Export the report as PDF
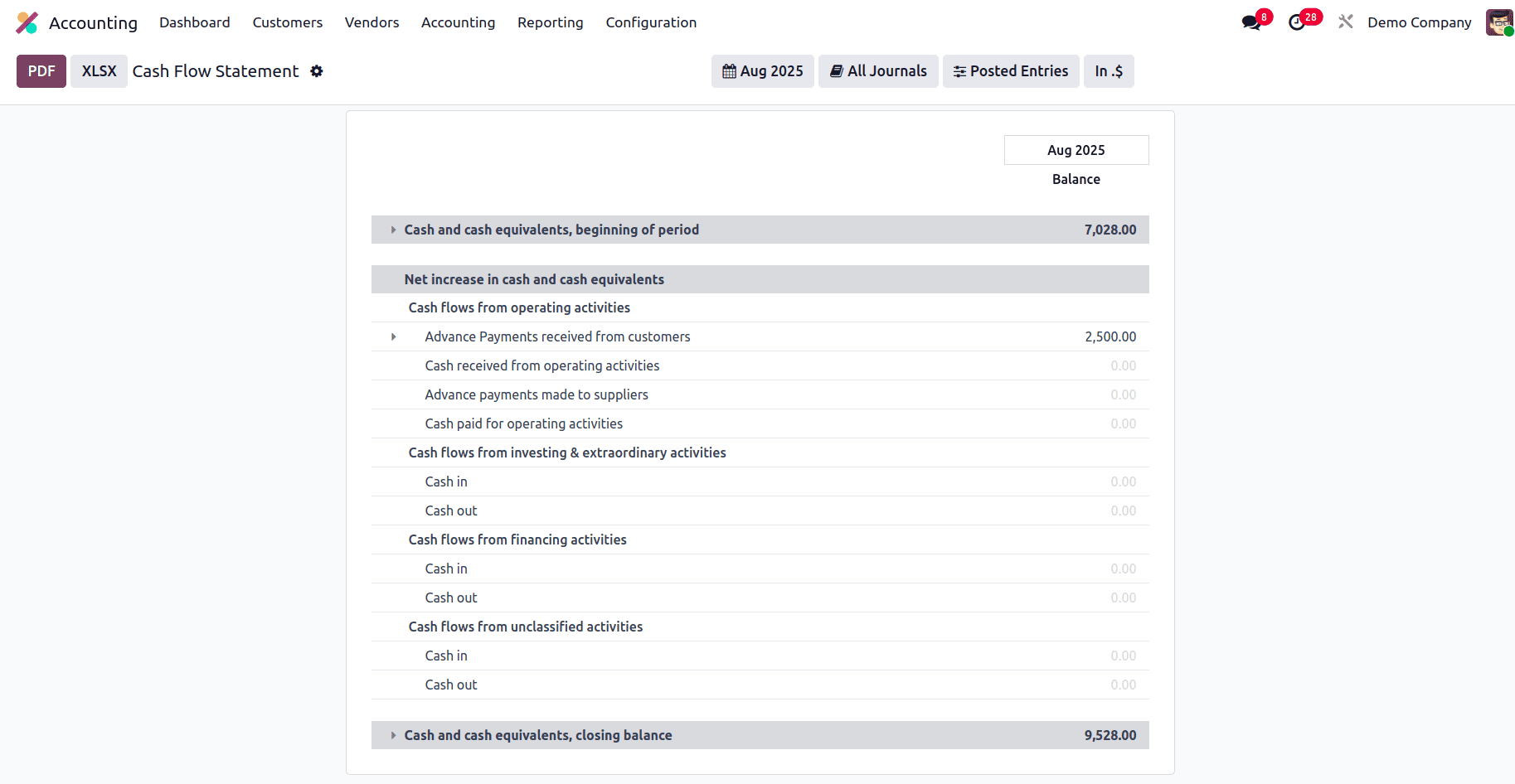Screen dimensions: 1515x784 [x=41, y=71]
